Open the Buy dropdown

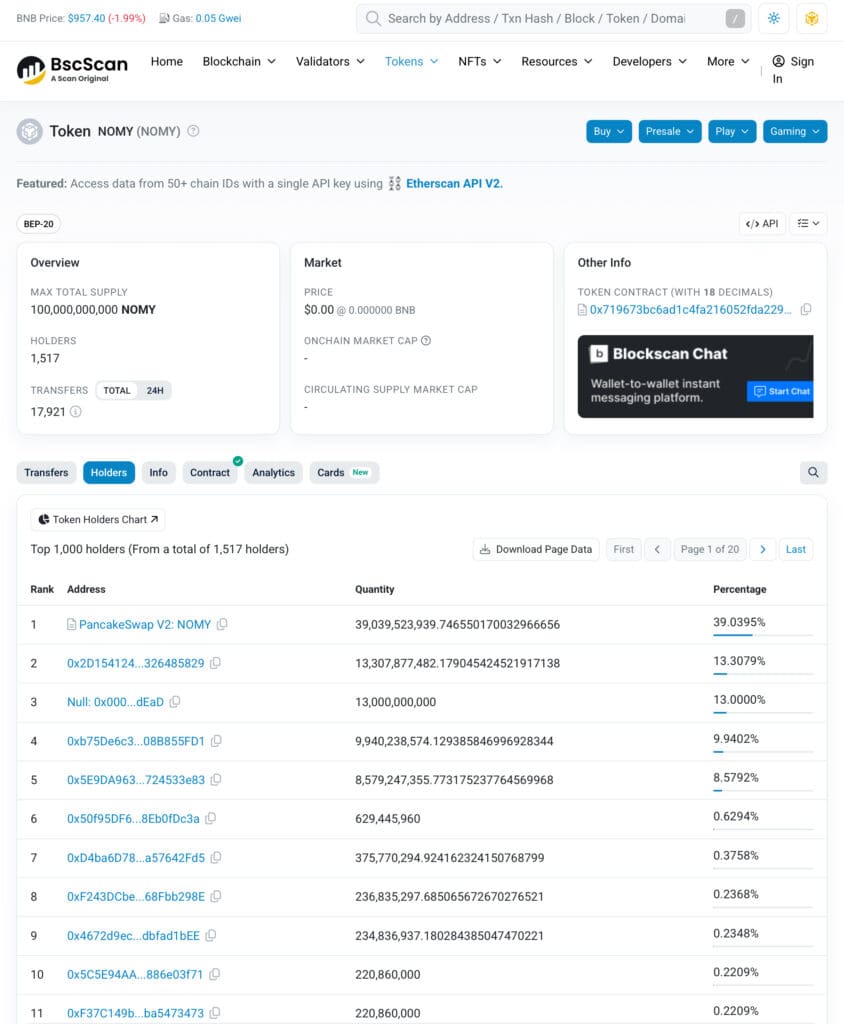tap(608, 131)
